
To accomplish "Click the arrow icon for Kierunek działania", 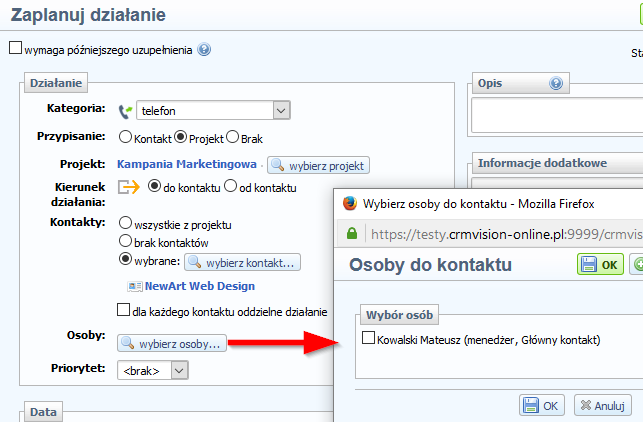I will (129, 186).
